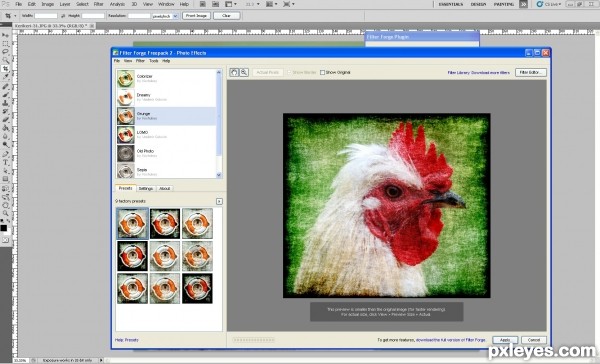
Task: Select the Quick Selection tool
Action: point(5,60)
